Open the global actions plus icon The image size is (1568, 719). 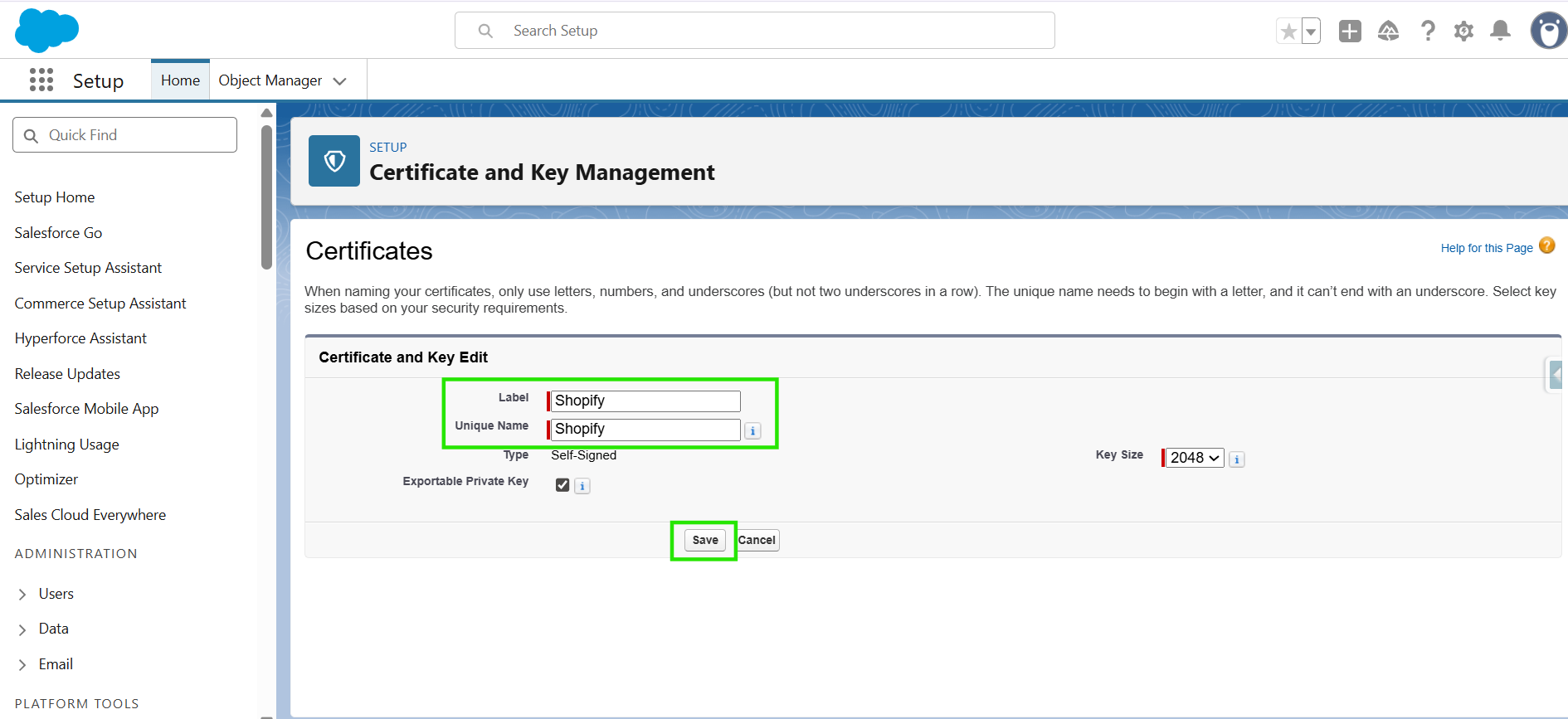click(1350, 32)
